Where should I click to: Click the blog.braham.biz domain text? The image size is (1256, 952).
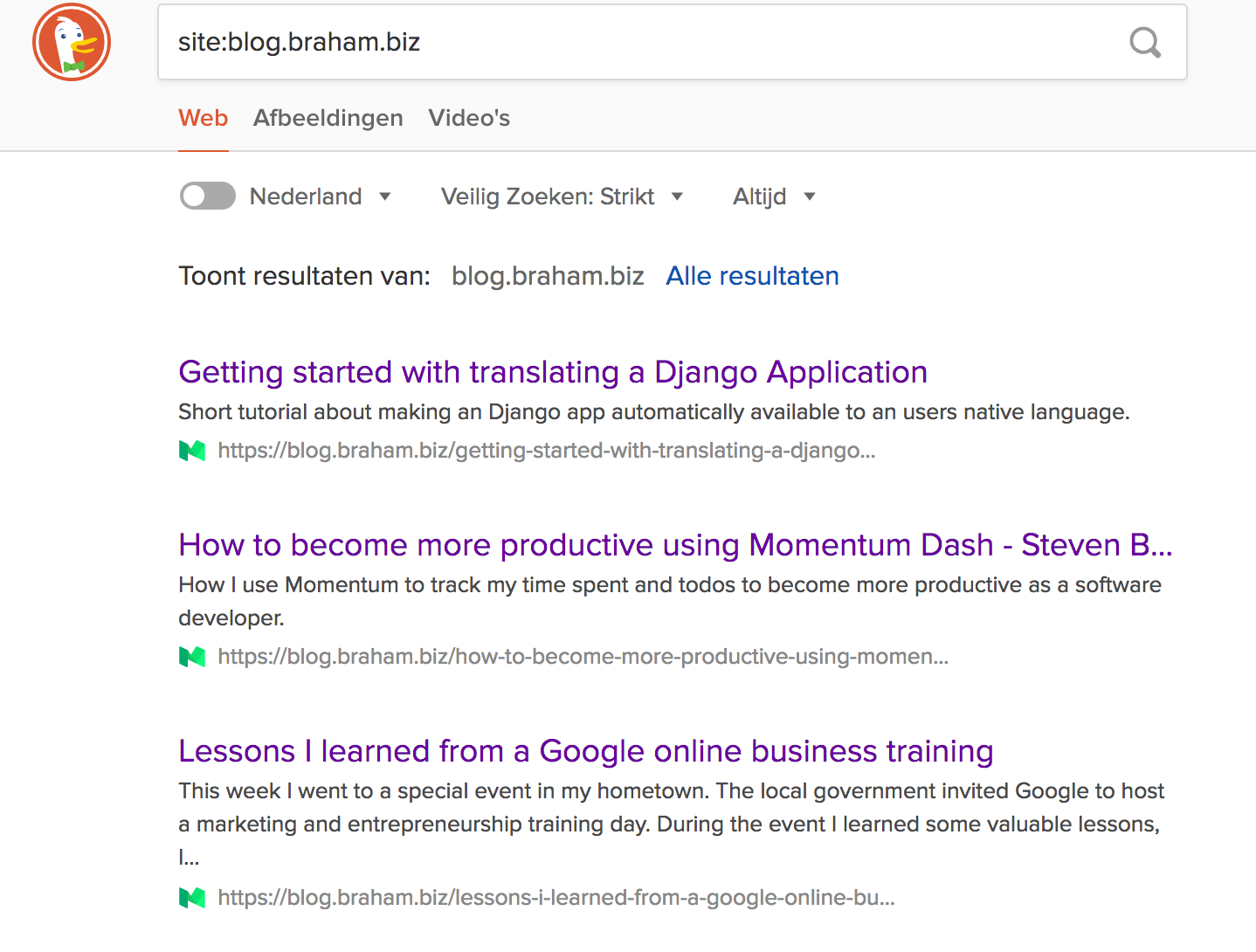click(548, 276)
